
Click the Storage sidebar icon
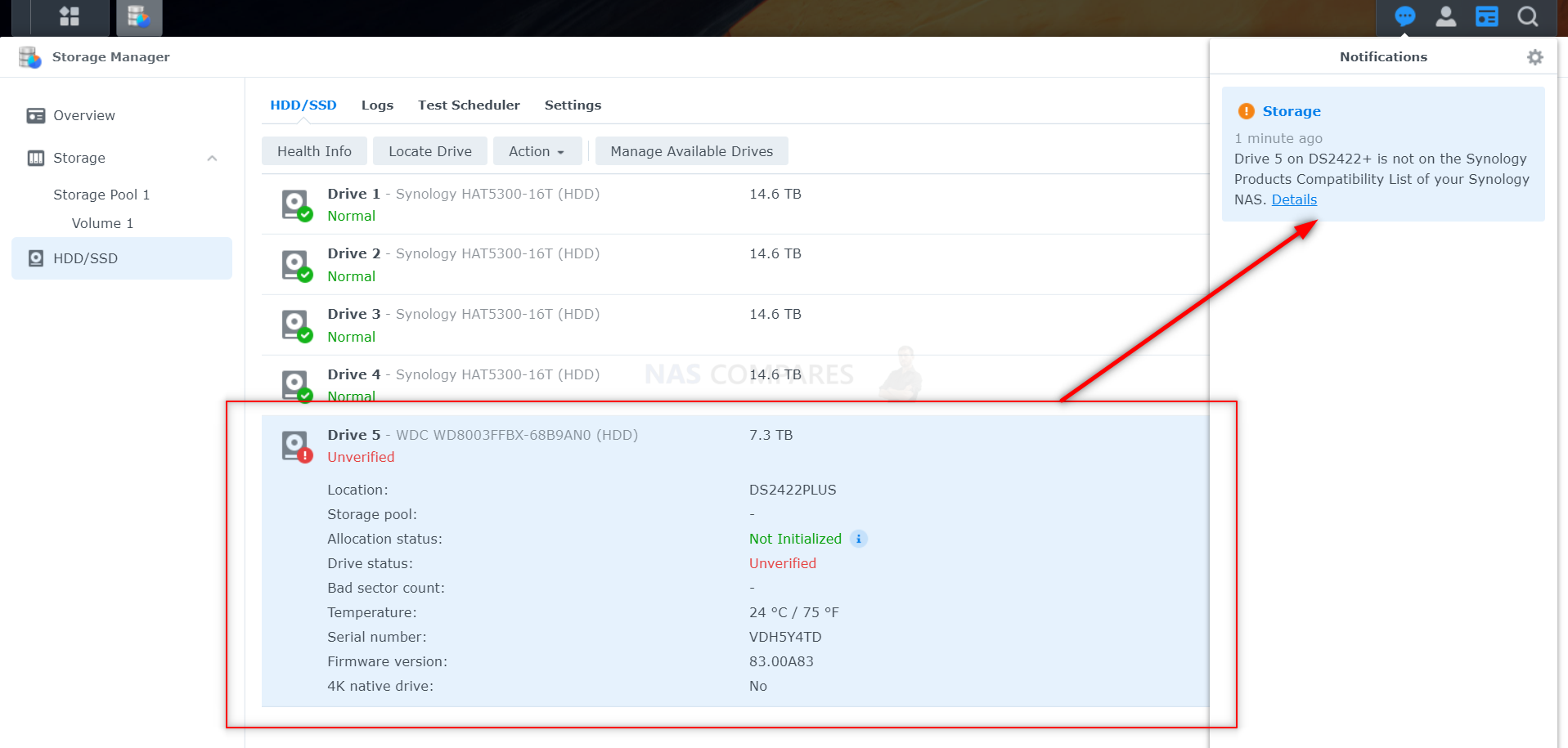[36, 158]
